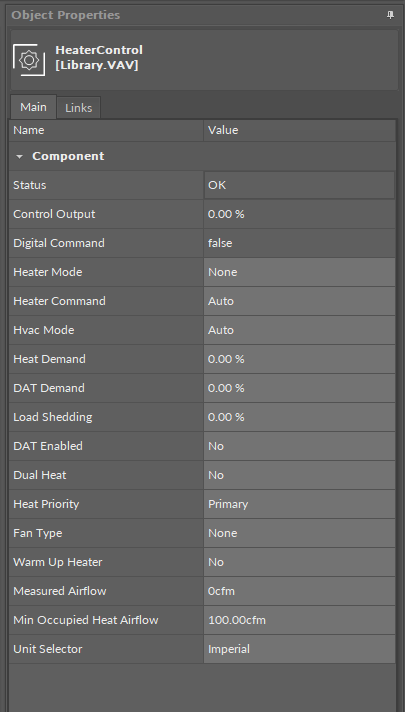Open the Unit Selector Imperial dropdown
This screenshot has height=712, width=405.
299,650
